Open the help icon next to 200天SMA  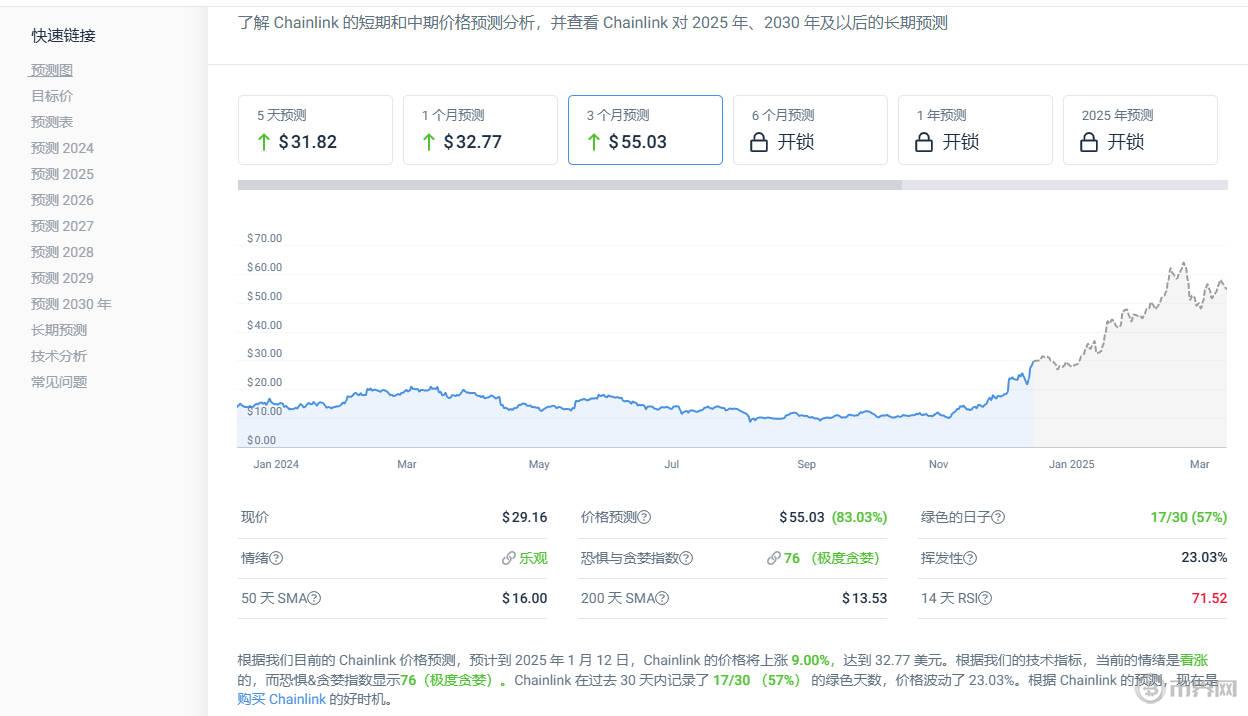point(662,598)
